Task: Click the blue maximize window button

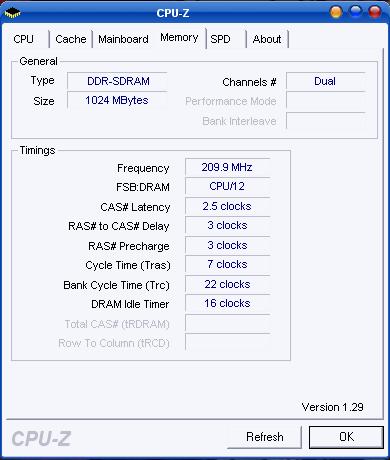Action: (355, 12)
